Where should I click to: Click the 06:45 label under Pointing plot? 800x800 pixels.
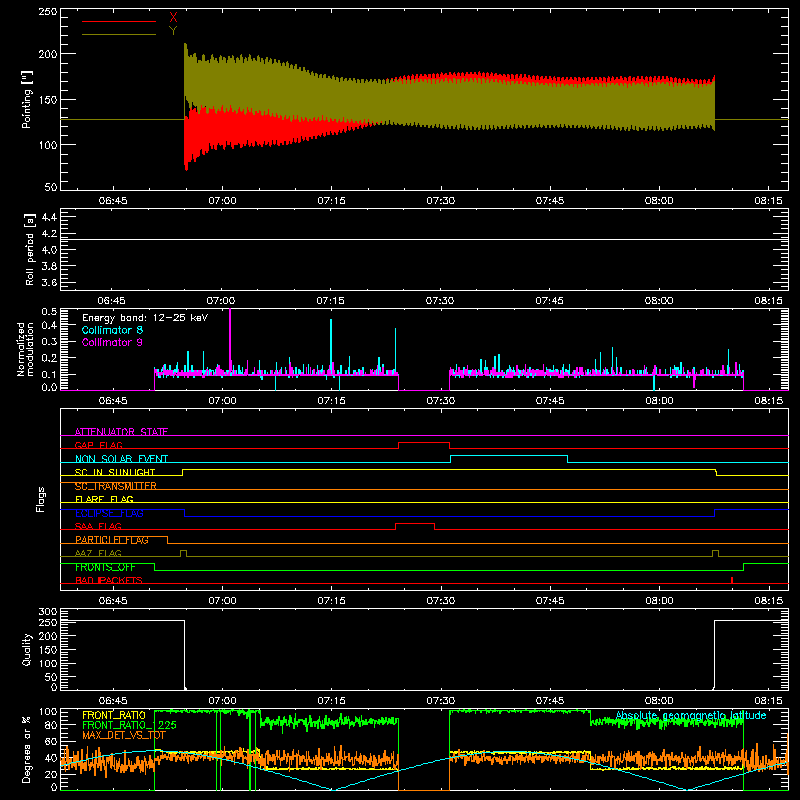(x=113, y=201)
